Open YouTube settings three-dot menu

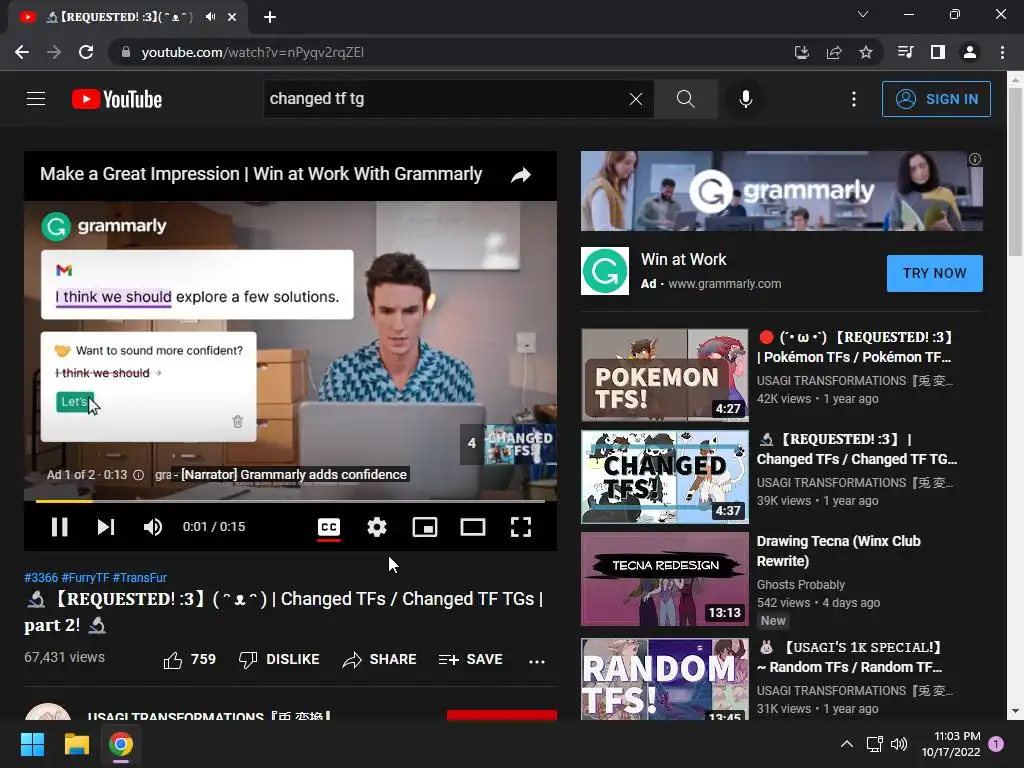point(854,99)
